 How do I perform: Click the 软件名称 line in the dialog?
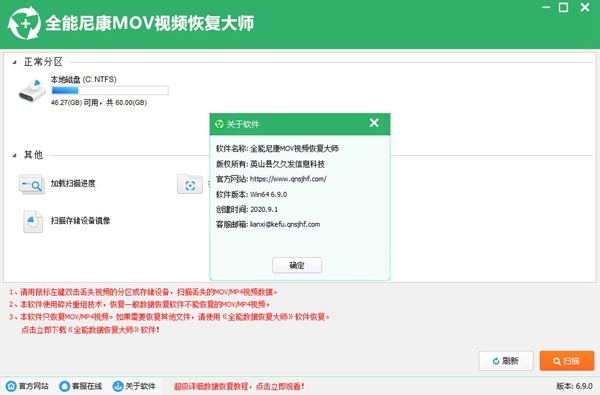click(277, 149)
